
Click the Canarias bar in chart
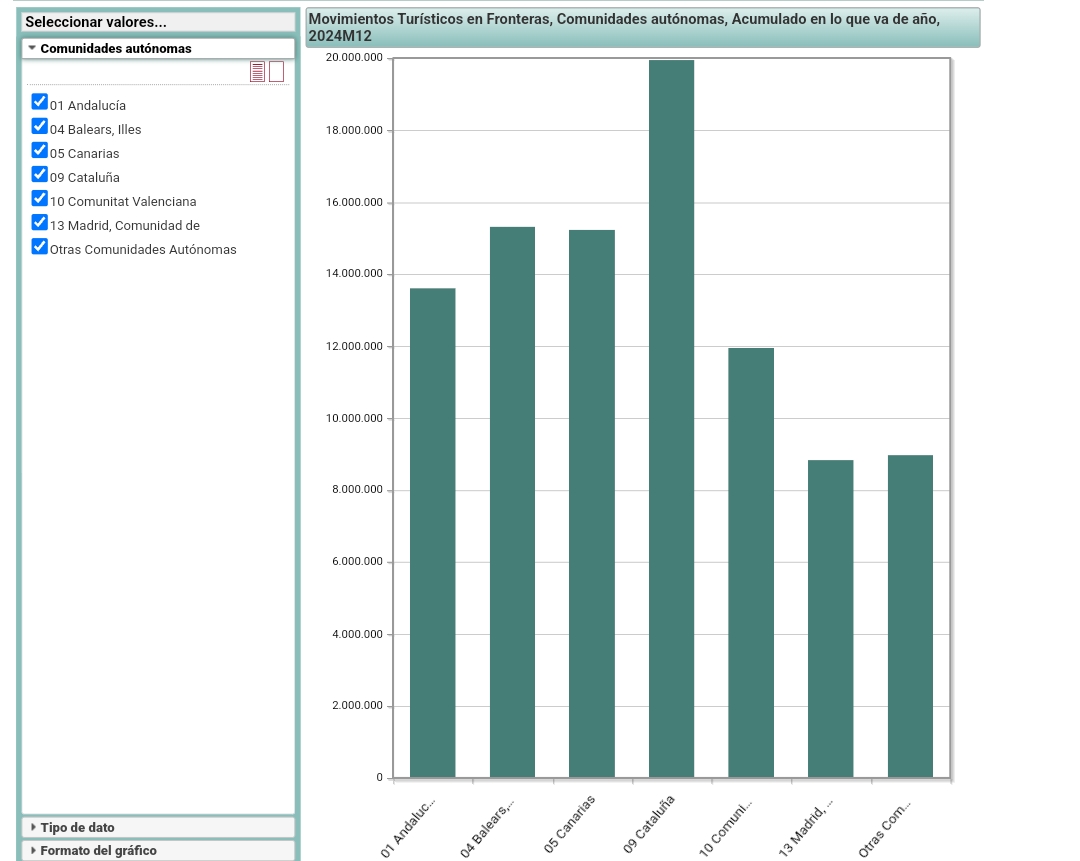(x=591, y=504)
